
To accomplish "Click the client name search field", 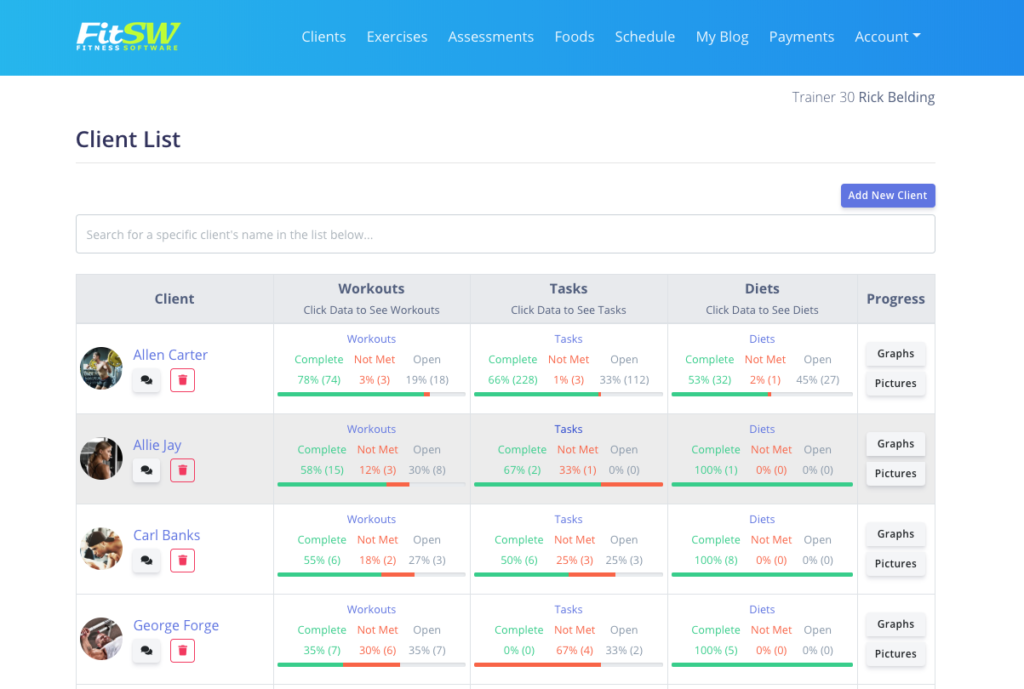I will tap(505, 234).
